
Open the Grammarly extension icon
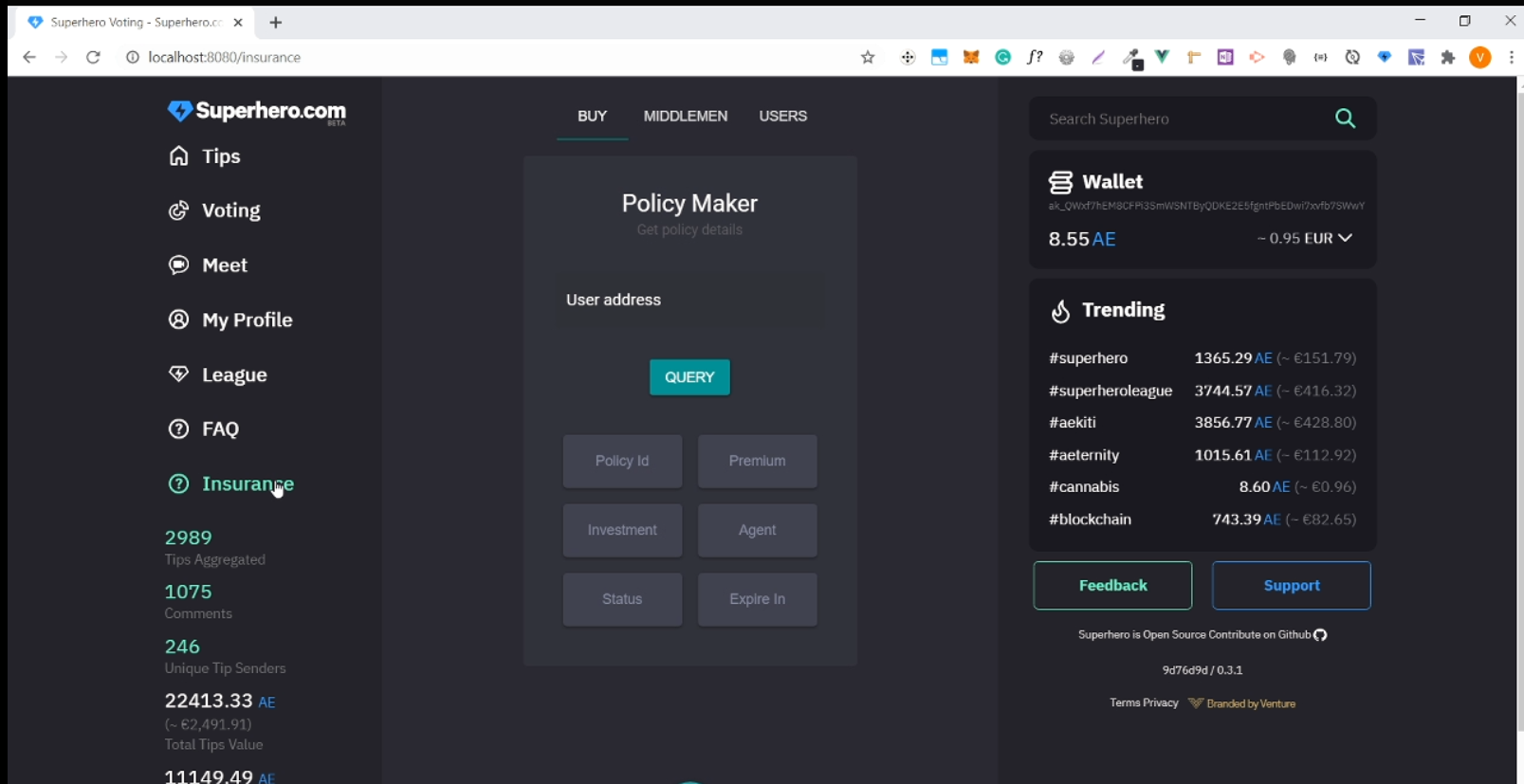1003,58
